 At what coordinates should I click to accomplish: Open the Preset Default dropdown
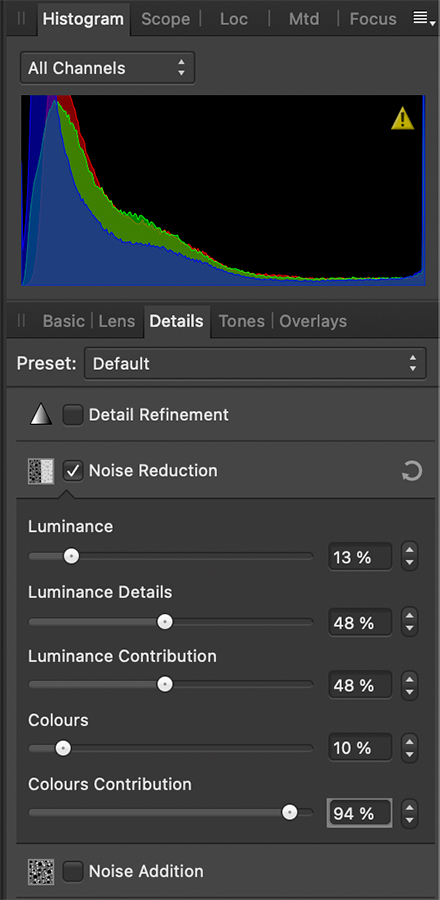click(255, 363)
